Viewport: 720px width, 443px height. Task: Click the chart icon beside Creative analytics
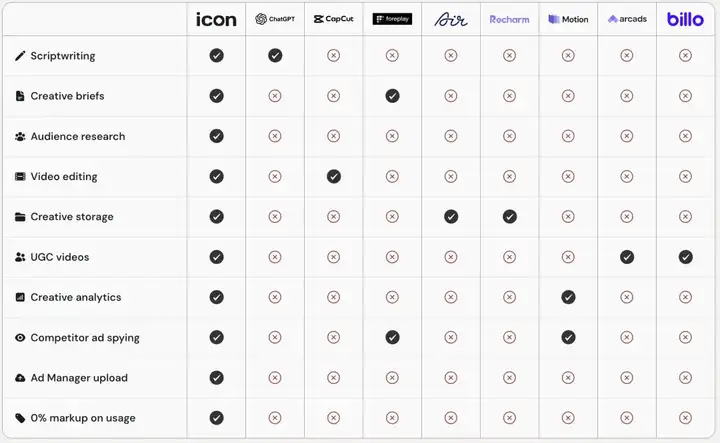click(20, 297)
